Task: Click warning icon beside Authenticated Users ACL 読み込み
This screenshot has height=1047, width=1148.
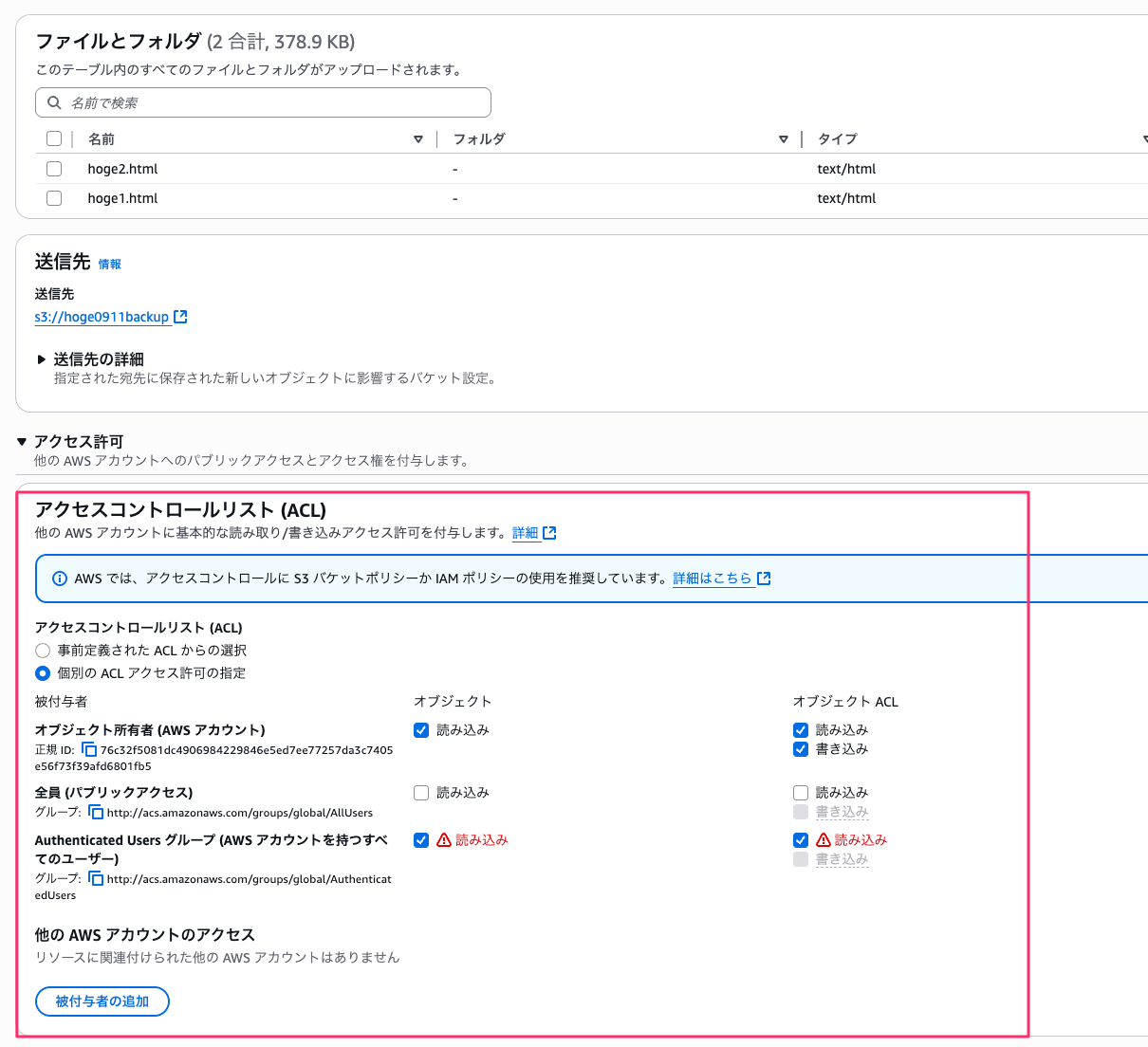Action: pos(824,840)
